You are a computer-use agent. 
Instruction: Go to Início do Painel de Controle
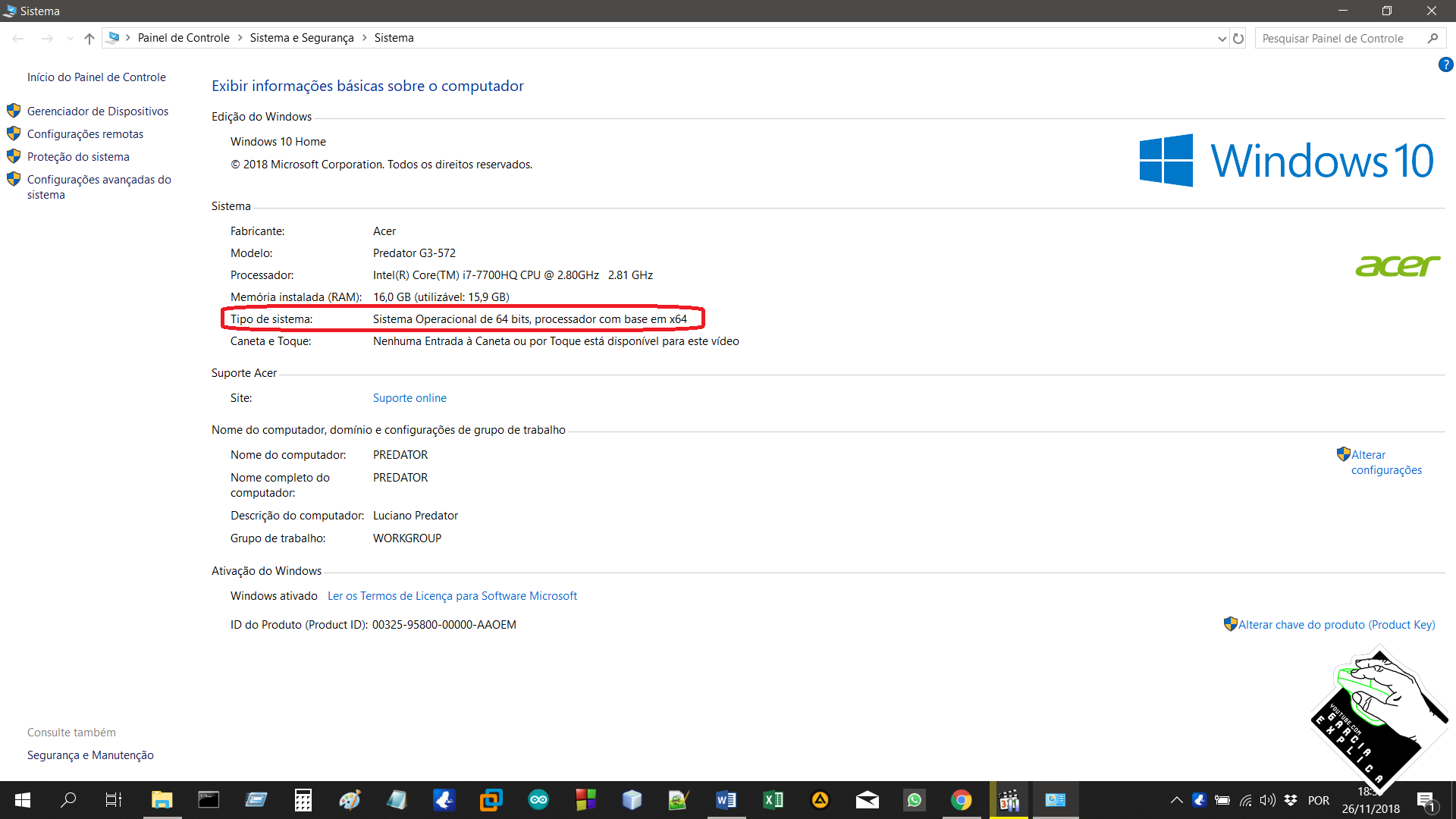(x=96, y=77)
